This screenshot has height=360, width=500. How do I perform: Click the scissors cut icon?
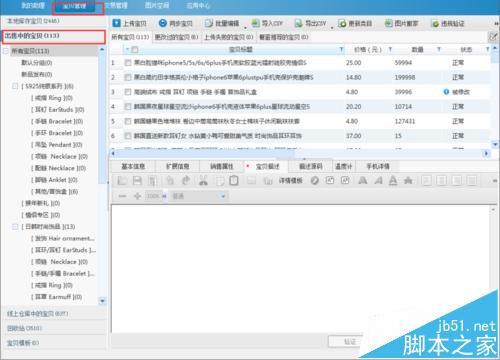[x=203, y=181]
